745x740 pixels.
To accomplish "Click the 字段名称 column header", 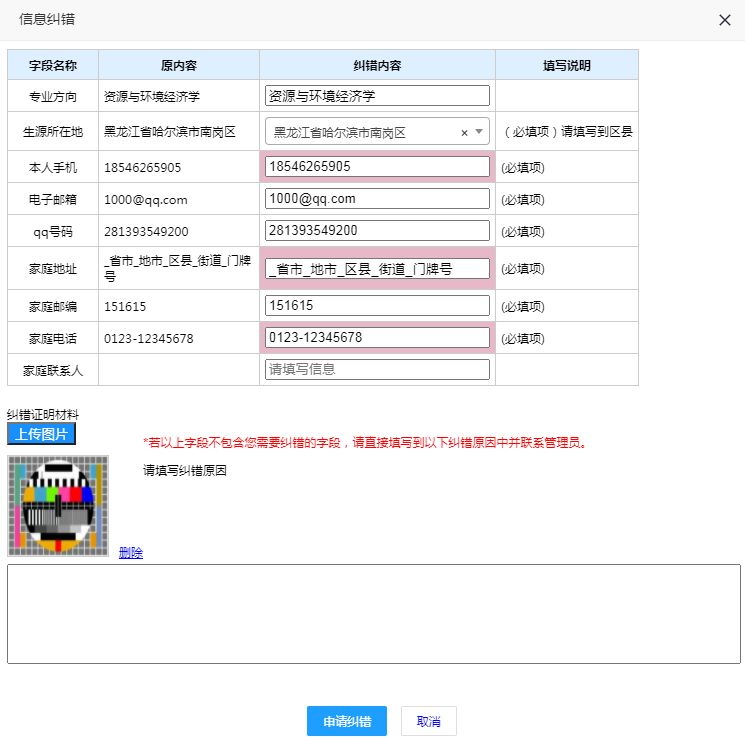I will 53,66.
